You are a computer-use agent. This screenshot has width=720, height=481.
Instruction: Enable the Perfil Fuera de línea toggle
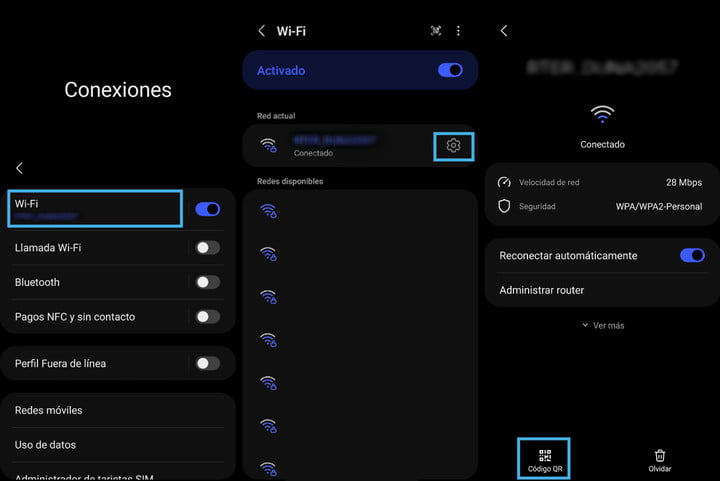point(207,363)
